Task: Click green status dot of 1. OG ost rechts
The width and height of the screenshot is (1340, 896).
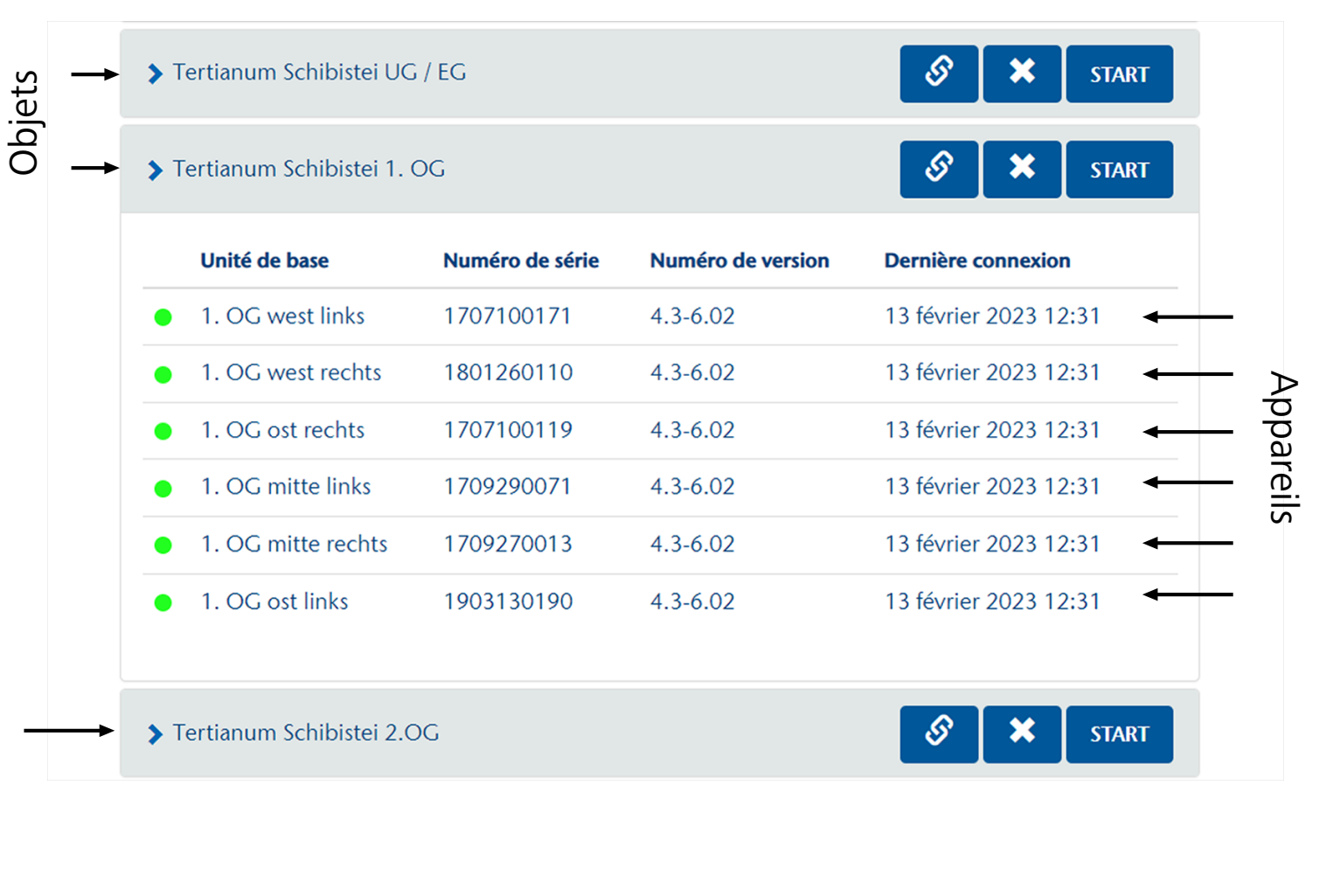Action: click(x=163, y=431)
